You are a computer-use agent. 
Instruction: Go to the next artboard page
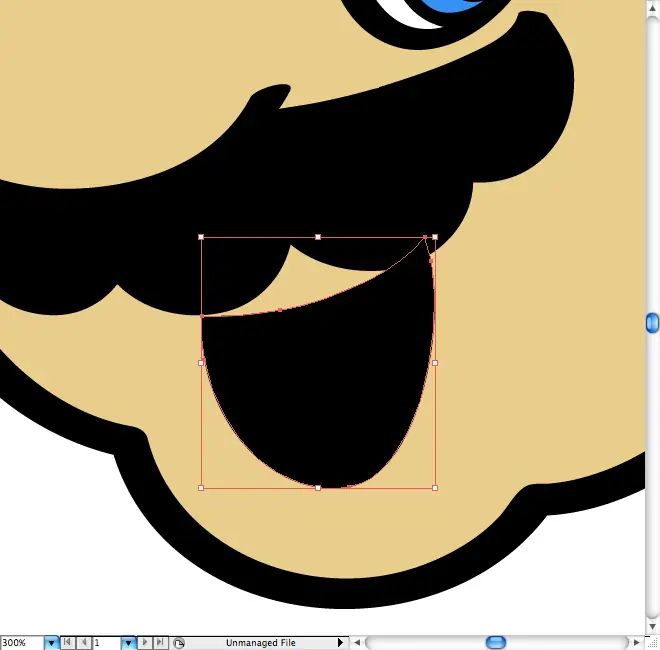(144, 642)
